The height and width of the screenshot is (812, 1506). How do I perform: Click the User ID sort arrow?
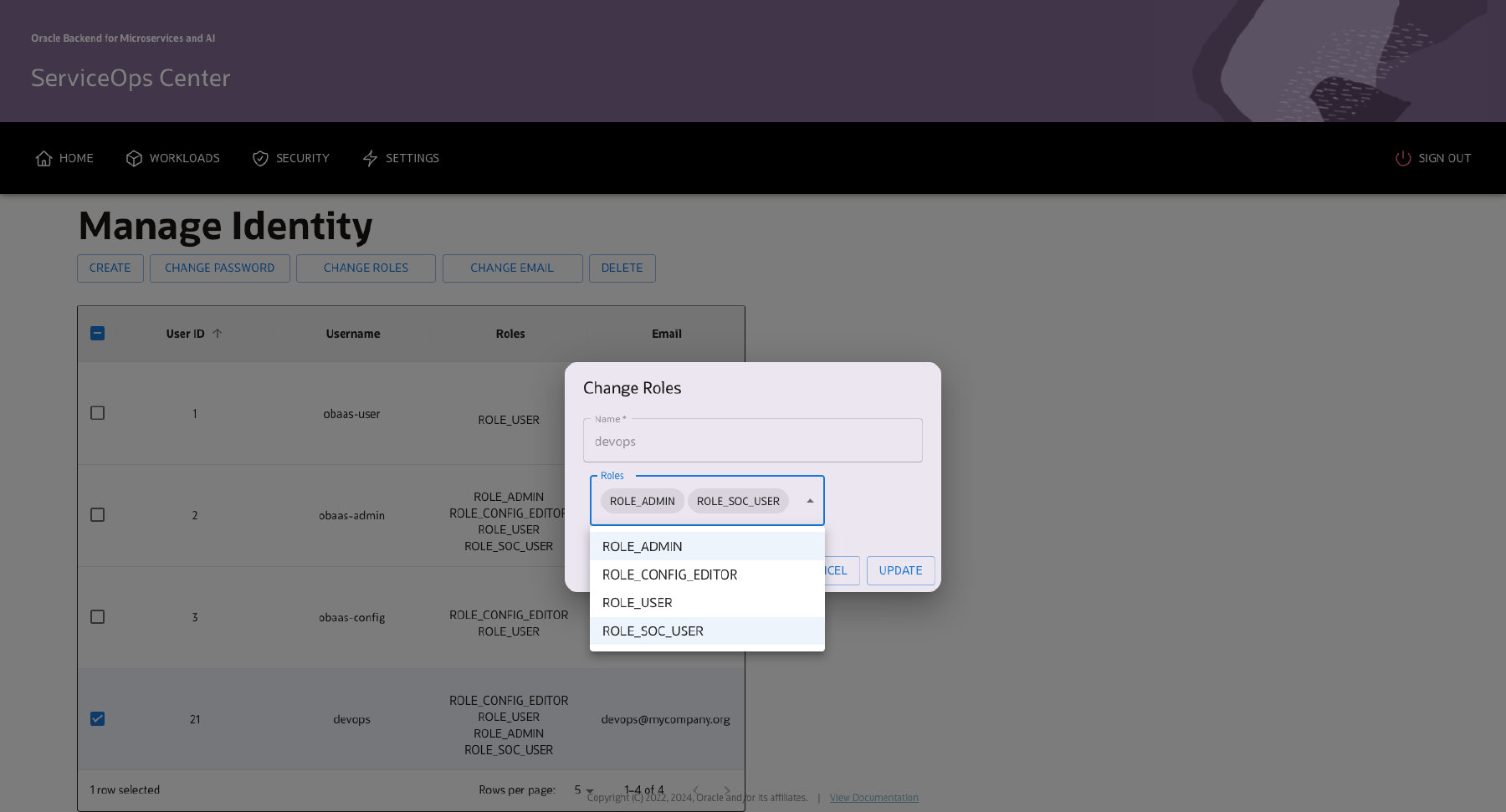coord(218,334)
